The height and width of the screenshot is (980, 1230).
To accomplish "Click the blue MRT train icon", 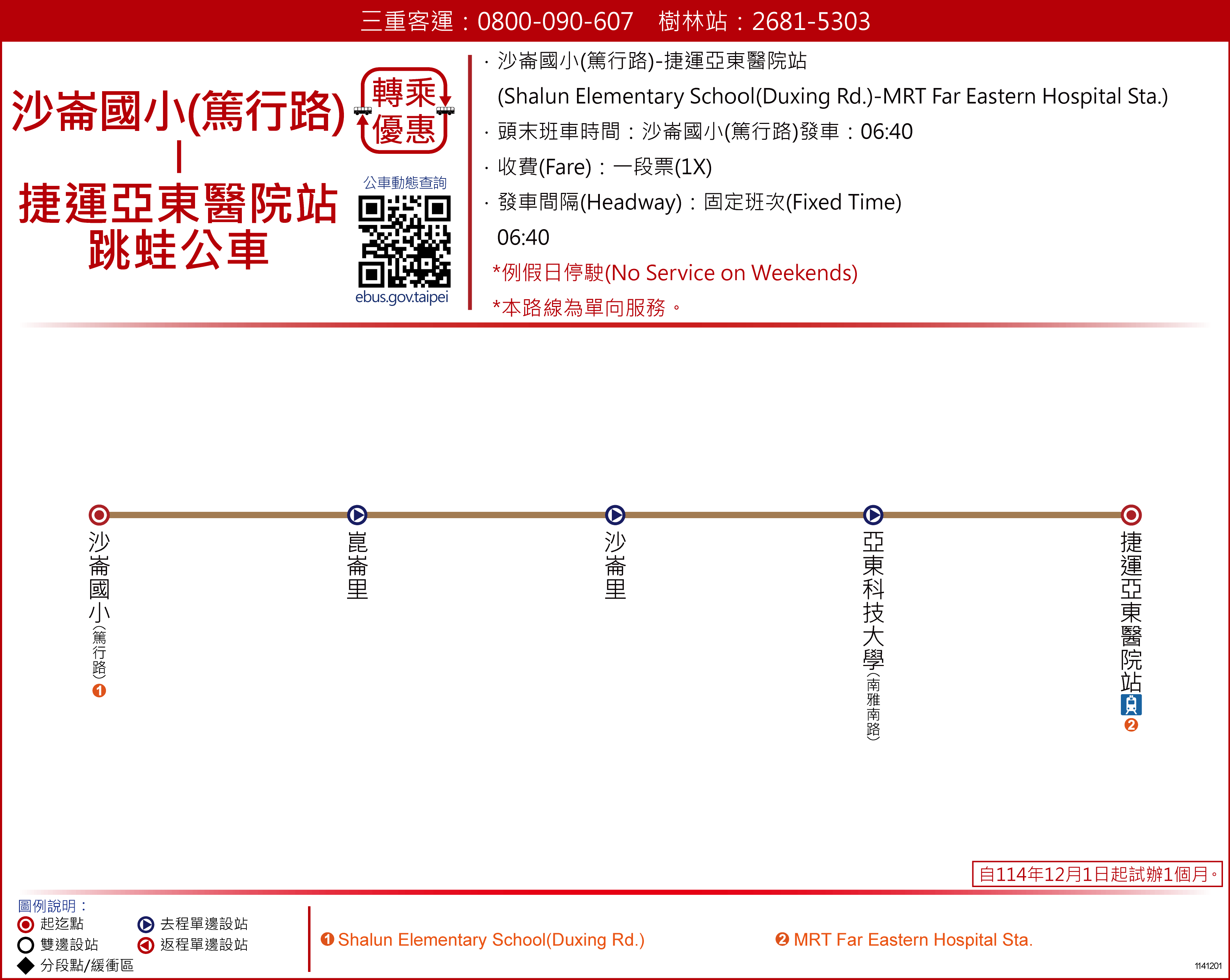I will [1131, 704].
